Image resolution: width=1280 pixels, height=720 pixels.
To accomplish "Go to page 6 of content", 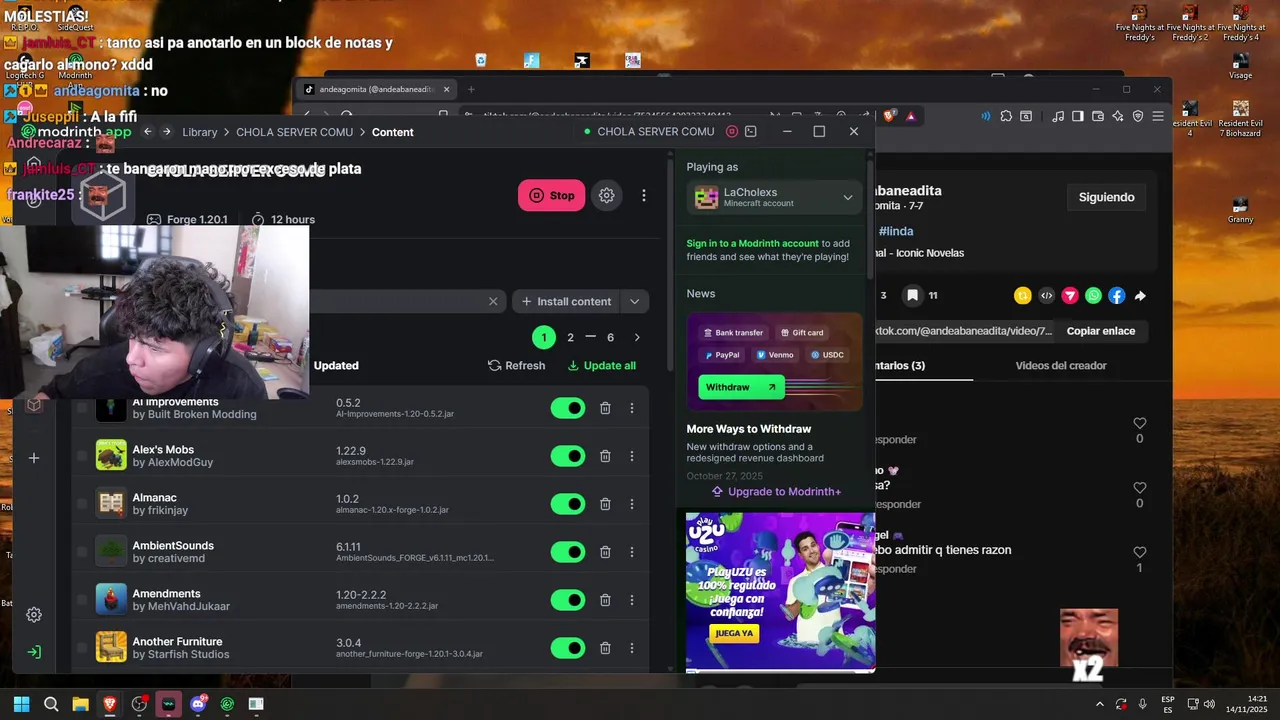I will click(x=610, y=337).
